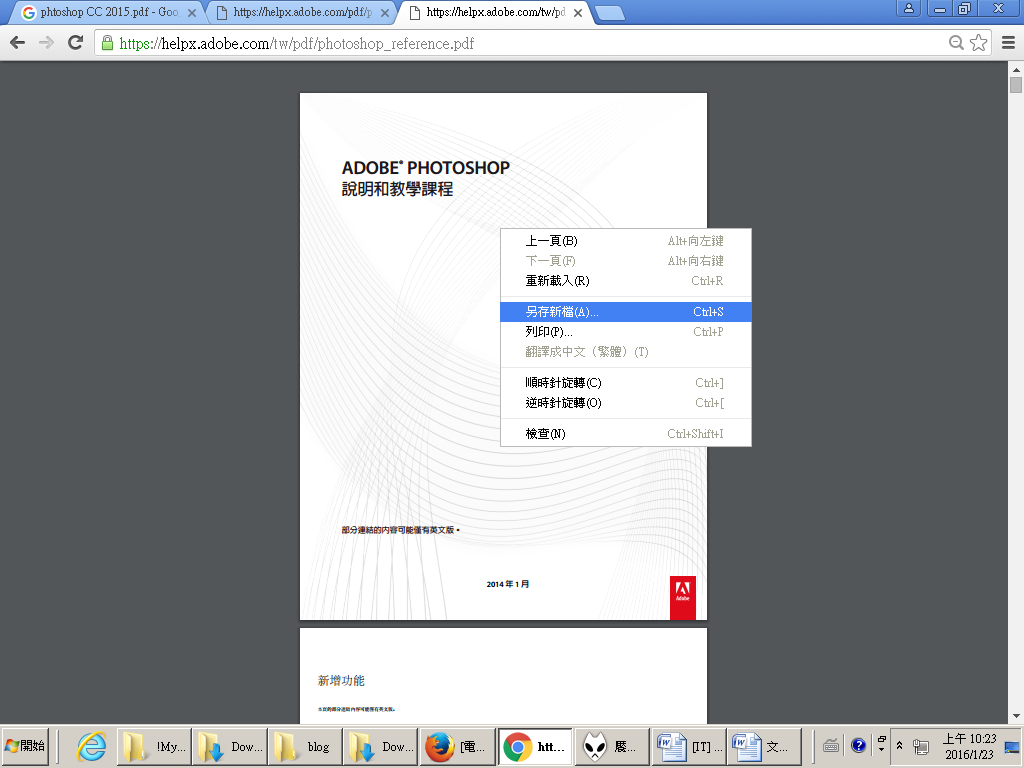Select 另存新檔(A)... menu entry

(626, 312)
